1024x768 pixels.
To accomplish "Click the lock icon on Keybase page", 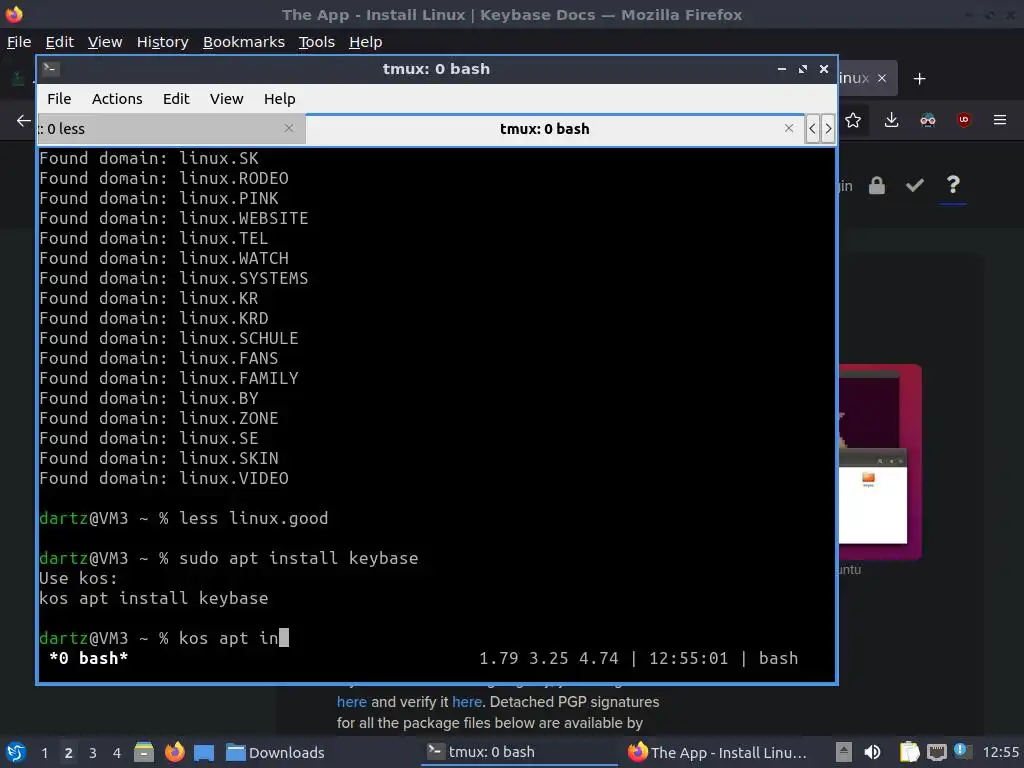I will click(x=876, y=186).
